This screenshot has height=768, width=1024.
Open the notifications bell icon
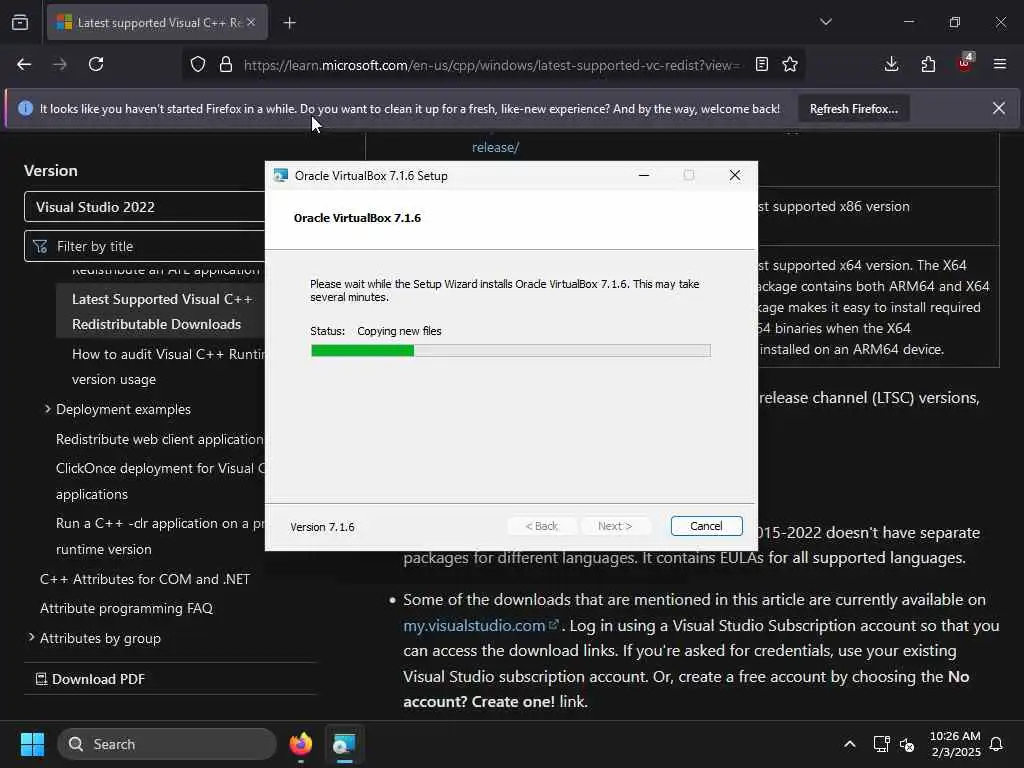[x=997, y=744]
